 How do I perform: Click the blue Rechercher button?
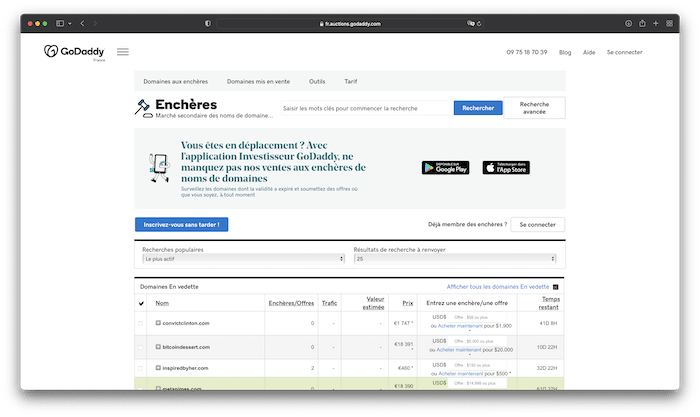coord(477,108)
